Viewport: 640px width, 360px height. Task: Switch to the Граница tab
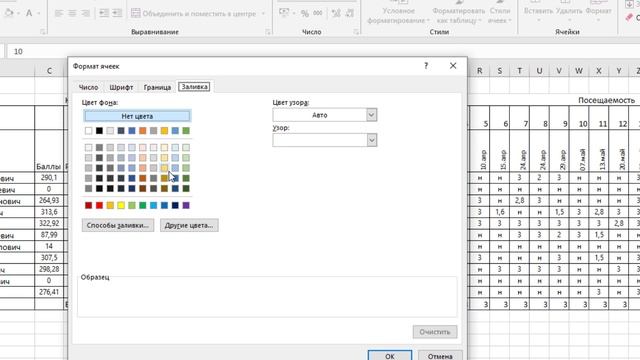coord(157,87)
